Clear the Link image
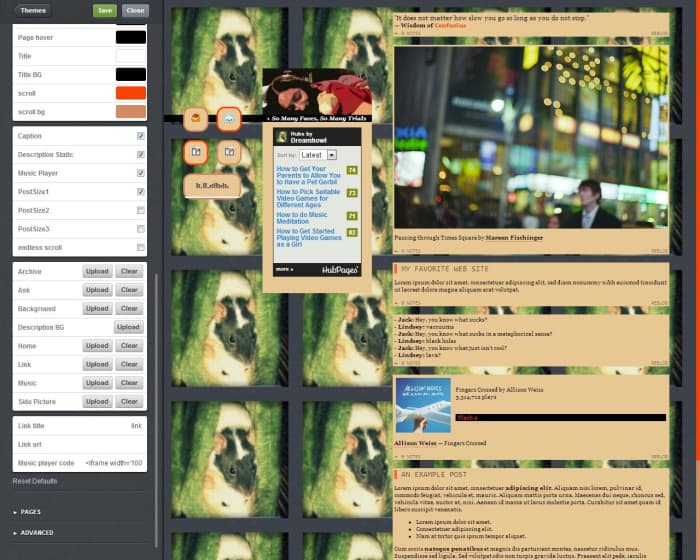This screenshot has height=560, width=700. (129, 364)
